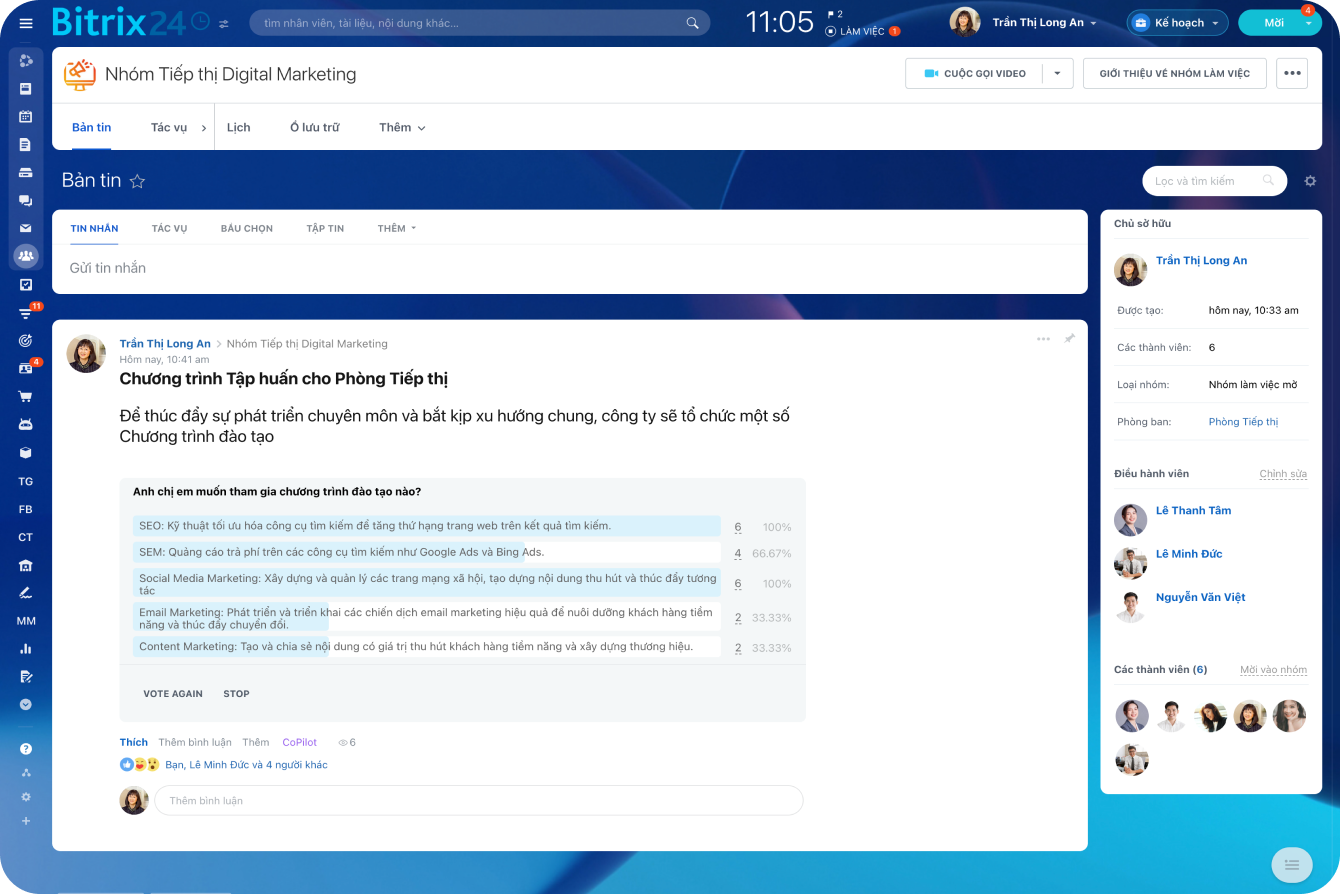1340x894 pixels.
Task: Choose the Email Marketing poll answer
Action: click(426, 618)
